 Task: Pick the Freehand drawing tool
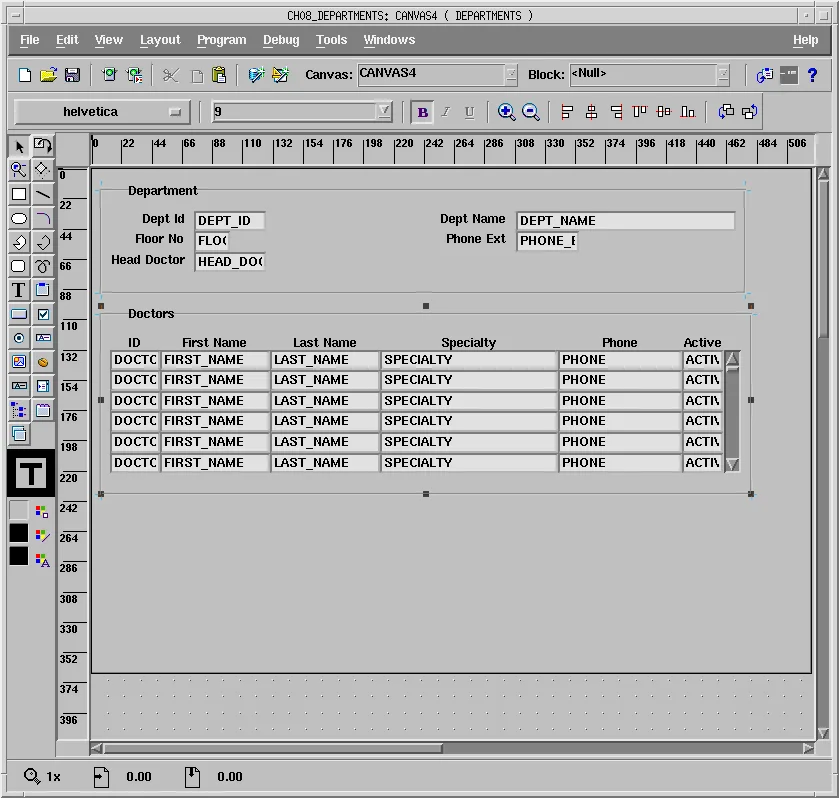42,266
